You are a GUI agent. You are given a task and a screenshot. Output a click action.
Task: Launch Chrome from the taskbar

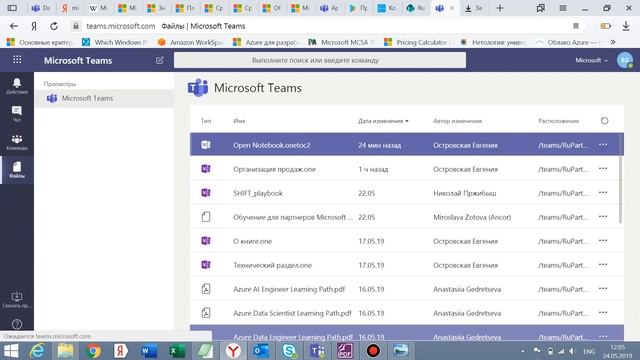[x=93, y=351]
